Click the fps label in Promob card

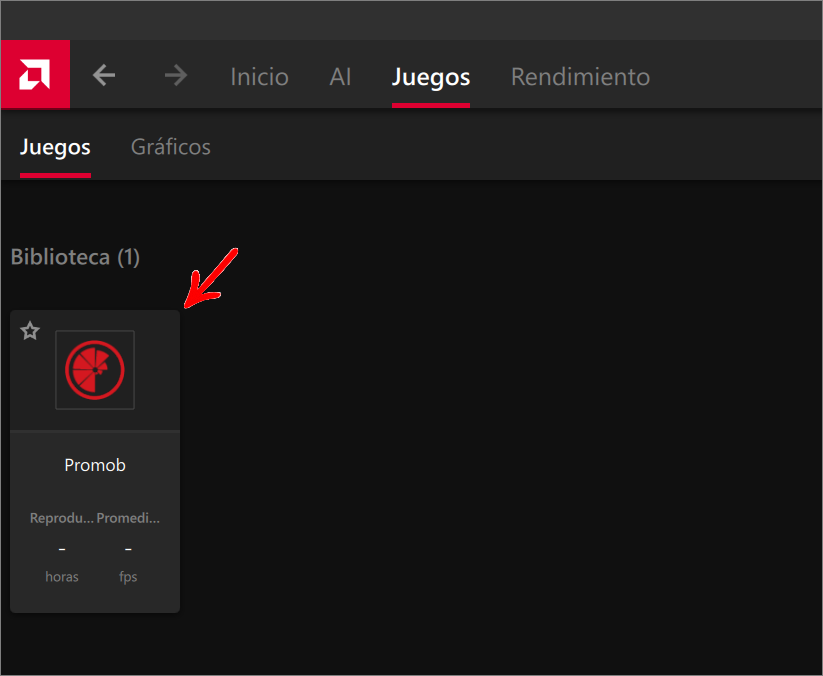(128, 577)
